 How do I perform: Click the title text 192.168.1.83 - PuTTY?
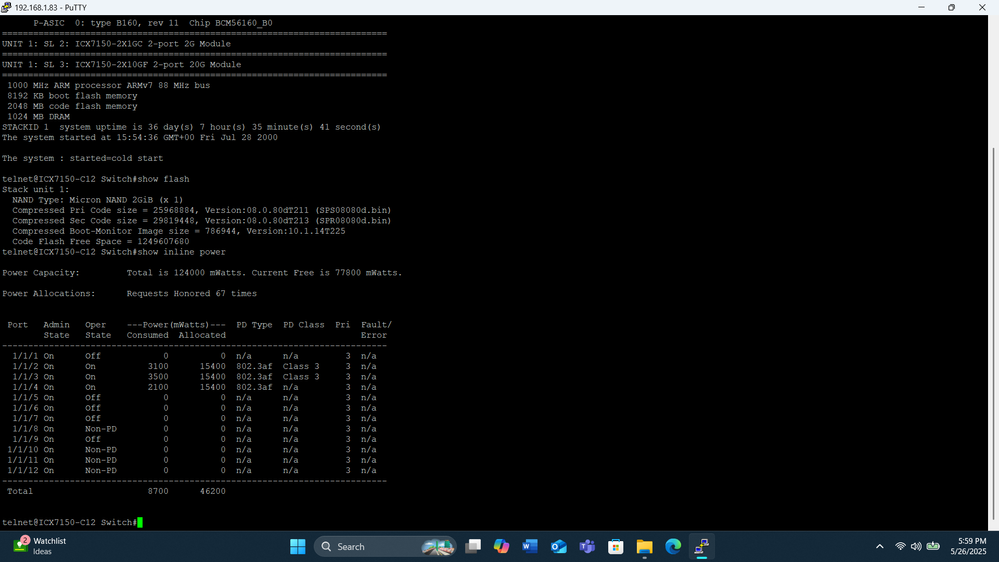tap(50, 8)
